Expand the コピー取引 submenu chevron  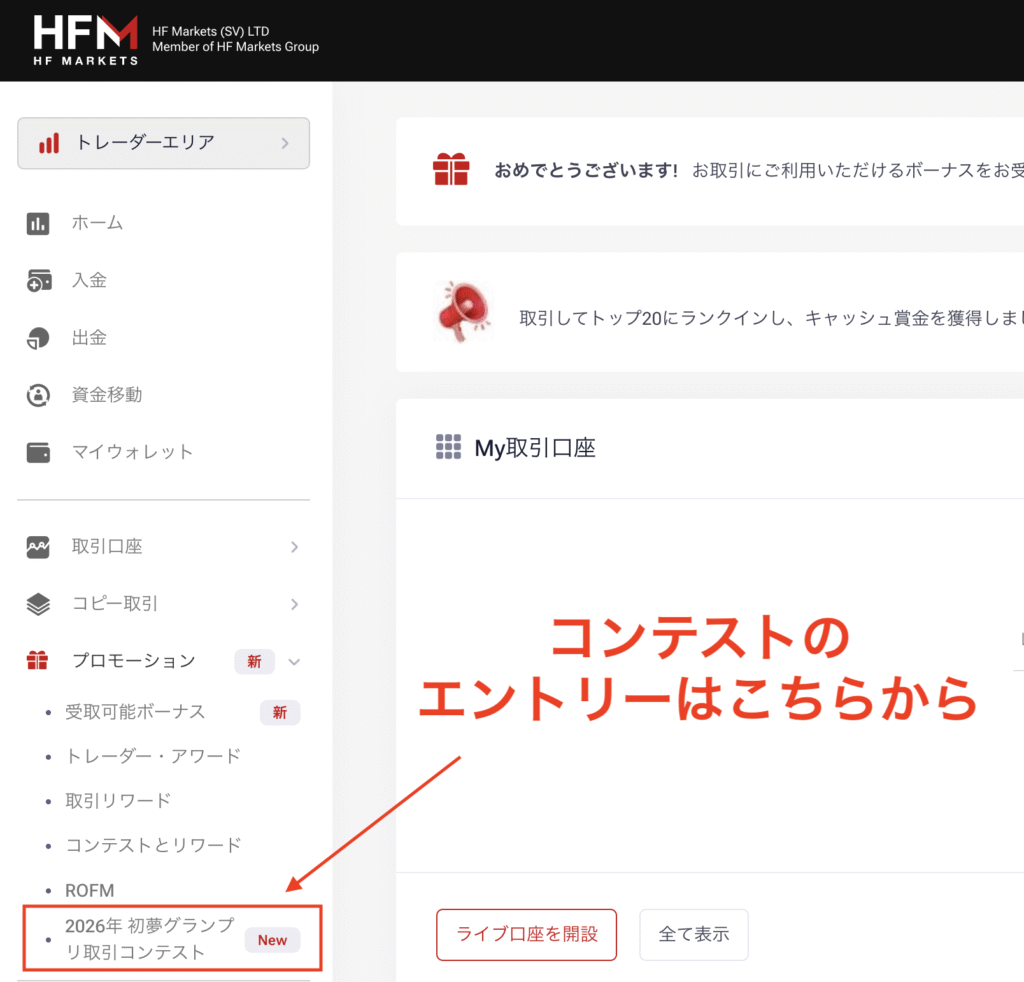point(294,604)
